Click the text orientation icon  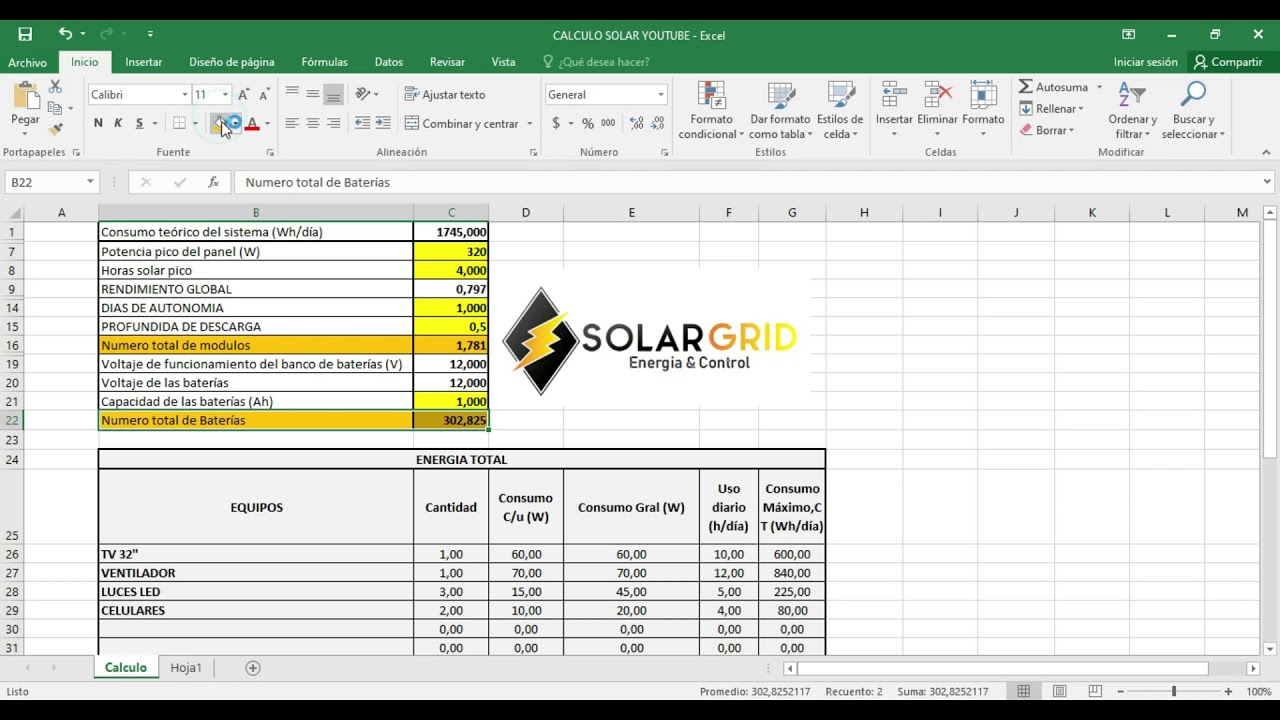pos(363,94)
